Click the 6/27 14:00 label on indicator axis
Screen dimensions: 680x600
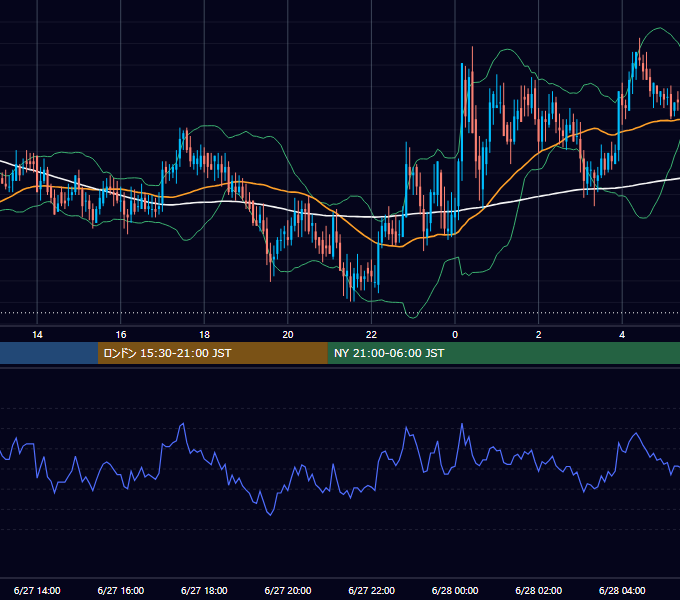click(x=37, y=590)
